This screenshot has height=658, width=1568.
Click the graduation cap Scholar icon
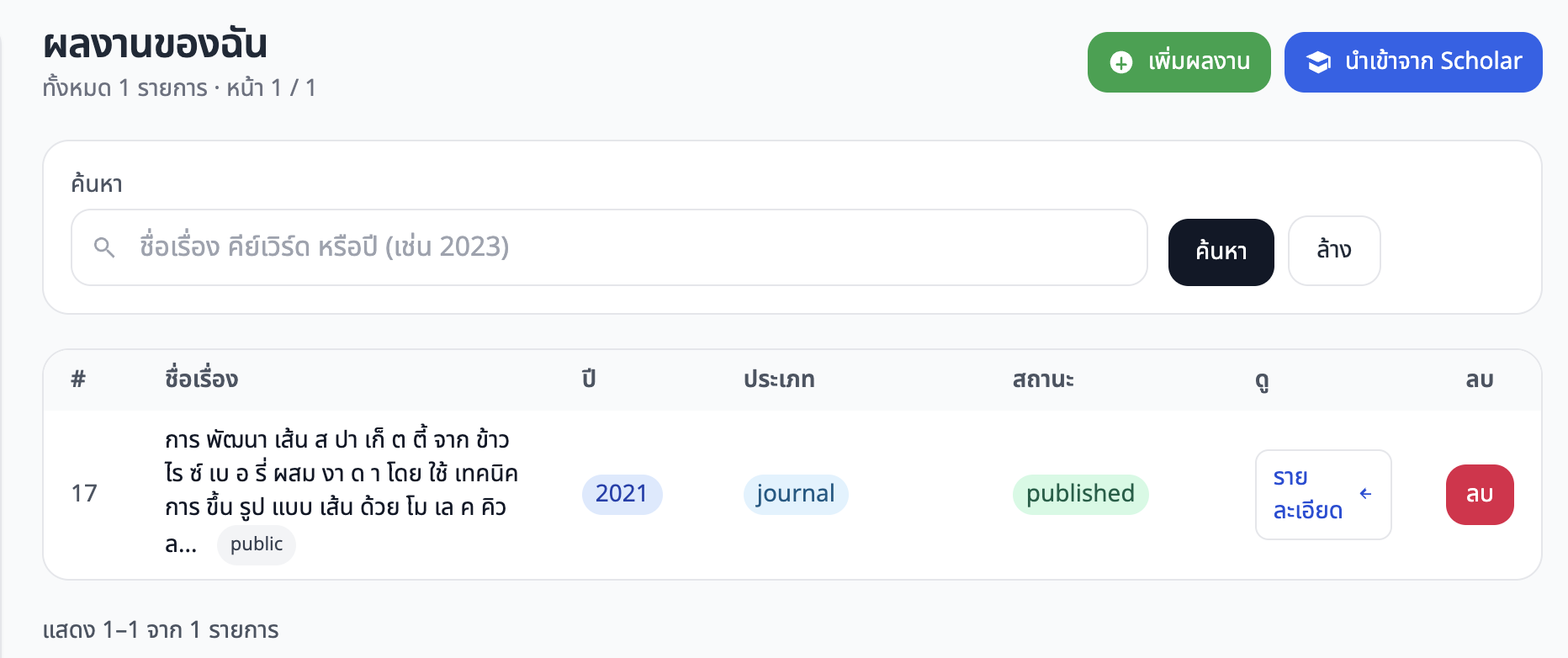(x=1318, y=62)
